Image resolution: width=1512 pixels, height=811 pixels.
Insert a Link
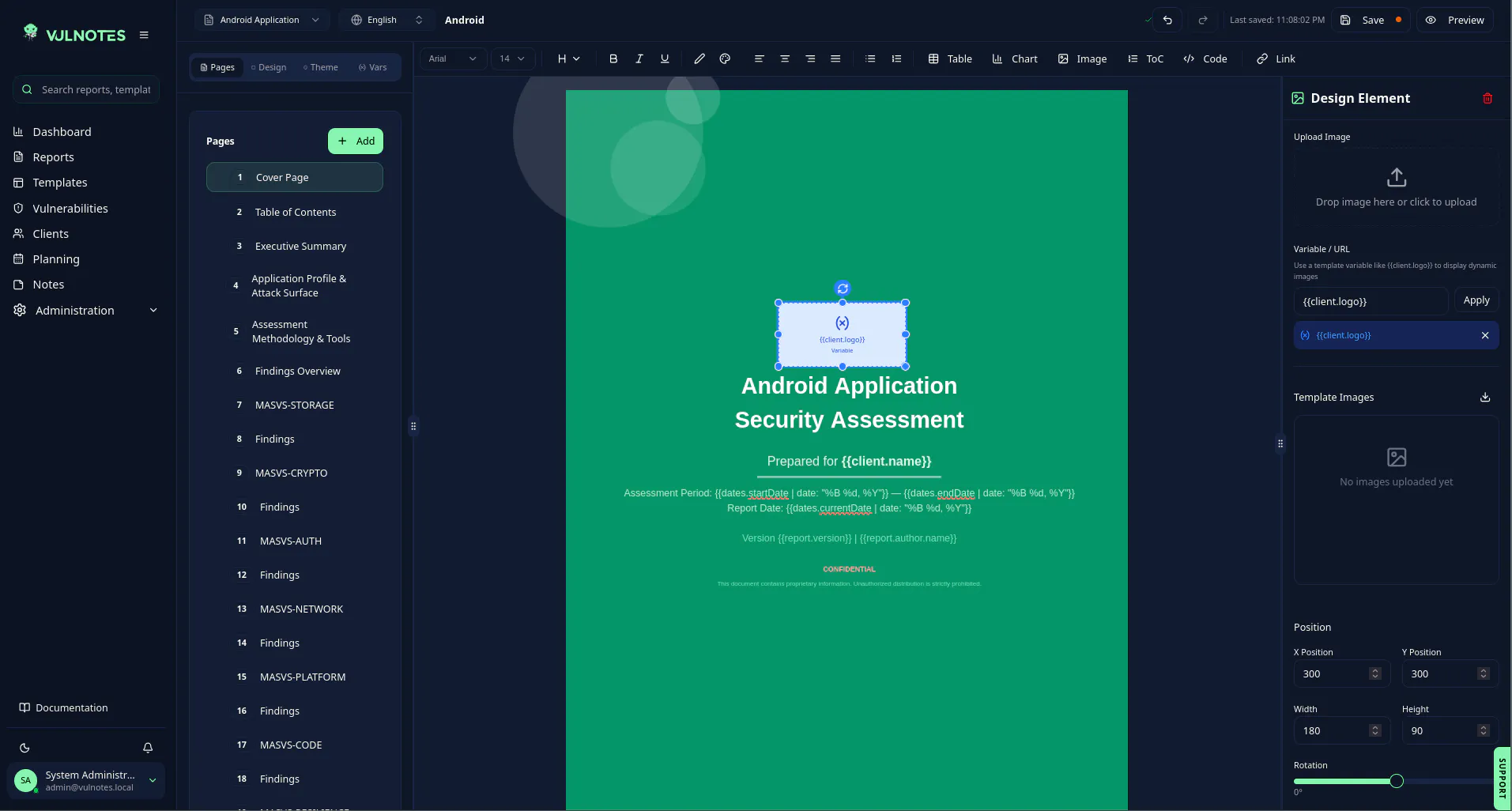1276,58
